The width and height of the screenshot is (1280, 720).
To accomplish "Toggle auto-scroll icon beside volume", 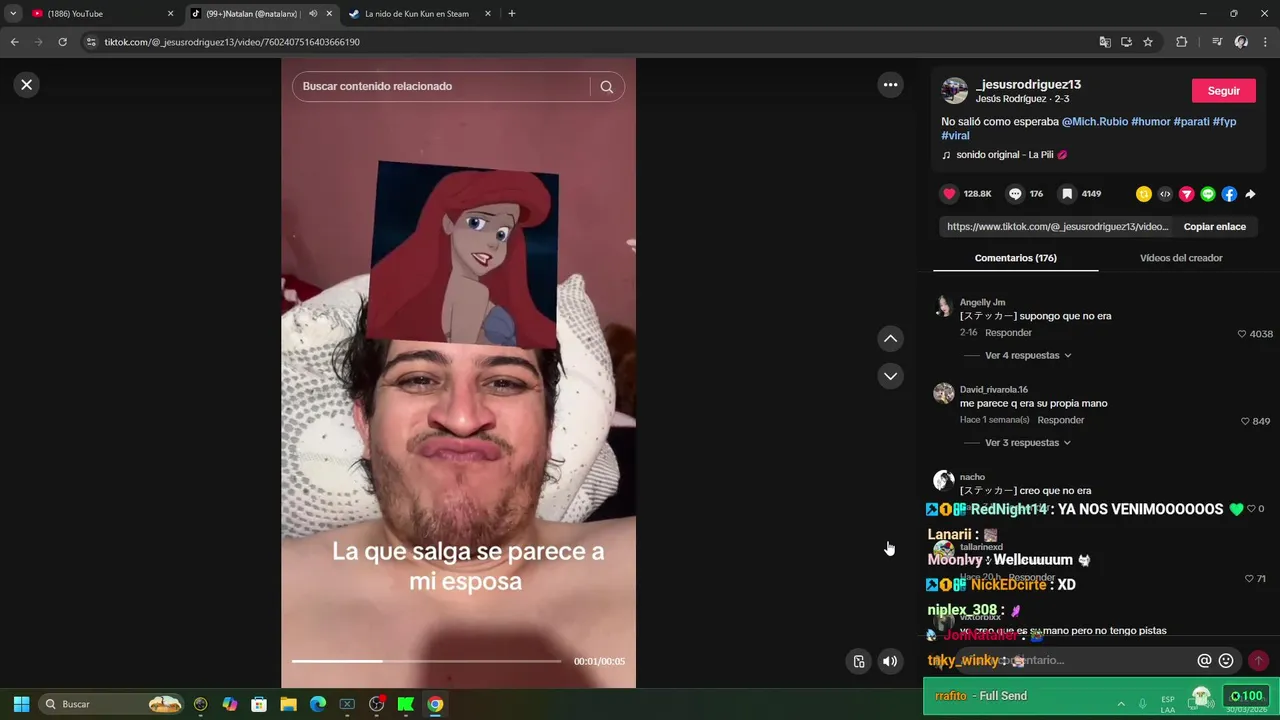I will pyautogui.click(x=858, y=661).
